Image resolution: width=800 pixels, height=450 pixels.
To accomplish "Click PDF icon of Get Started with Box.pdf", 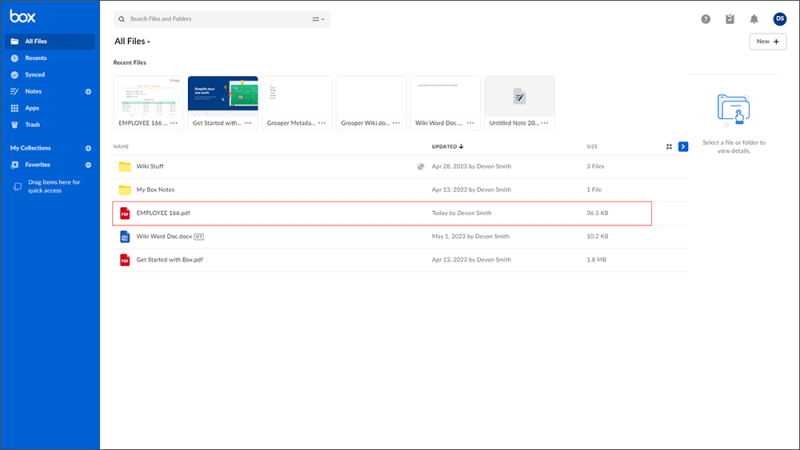I will [x=124, y=260].
